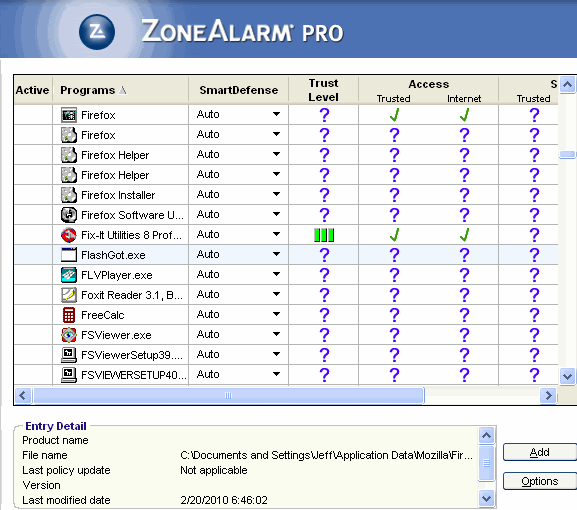Click the FSViewerSetup39 installer icon

[x=69, y=355]
